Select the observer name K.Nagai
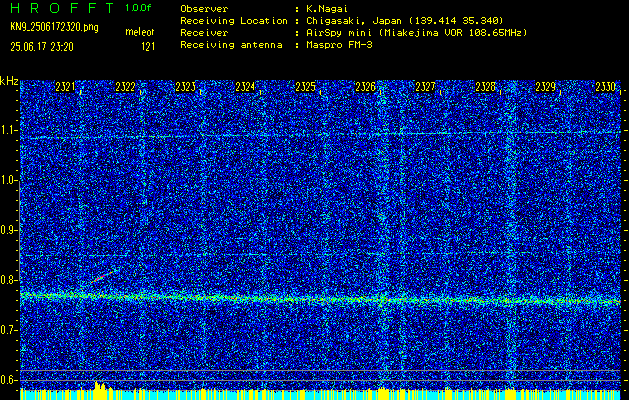629x400 pixels. [x=327, y=9]
